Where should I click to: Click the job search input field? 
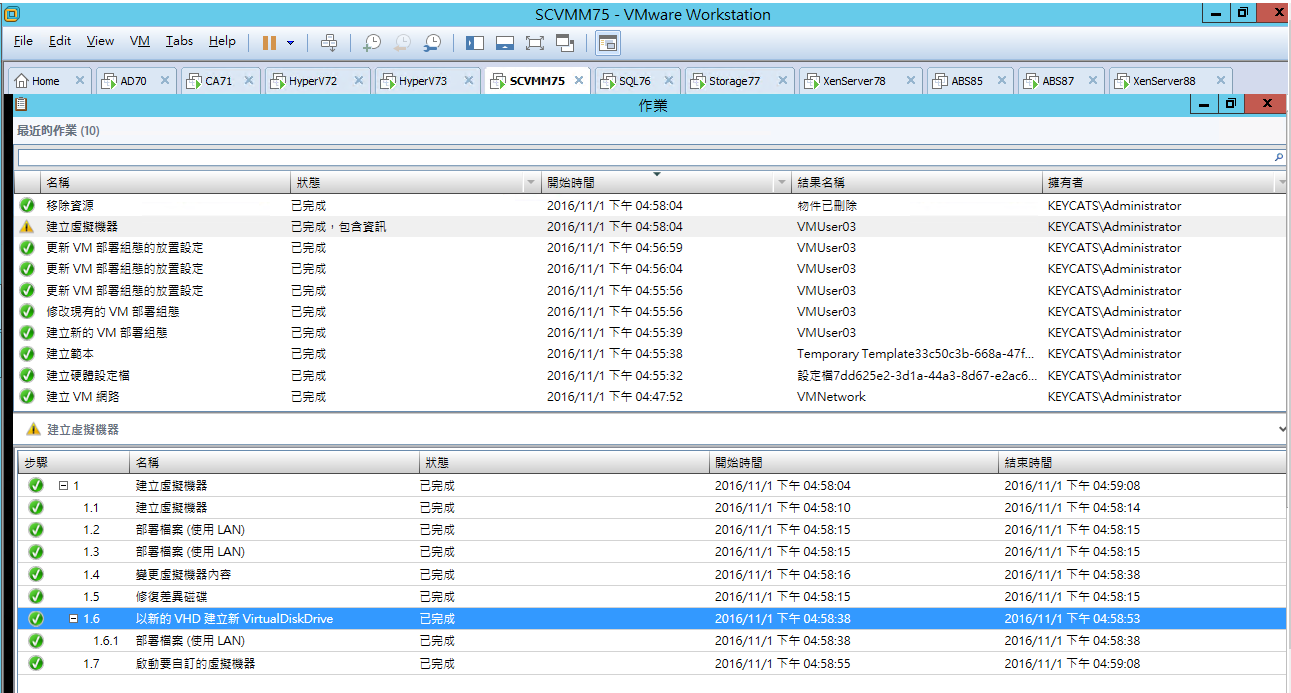coord(645,157)
